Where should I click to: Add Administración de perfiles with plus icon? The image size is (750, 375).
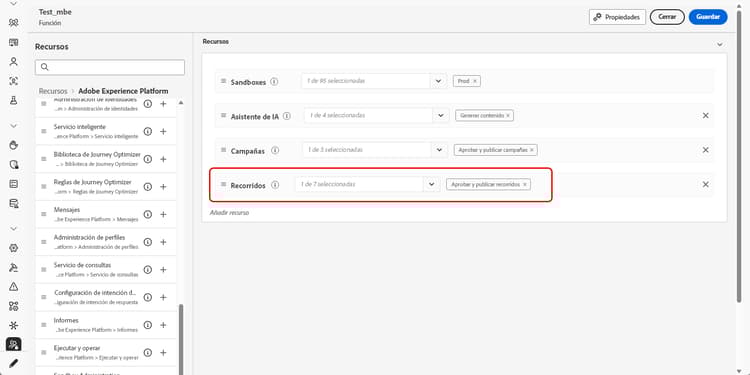point(163,242)
